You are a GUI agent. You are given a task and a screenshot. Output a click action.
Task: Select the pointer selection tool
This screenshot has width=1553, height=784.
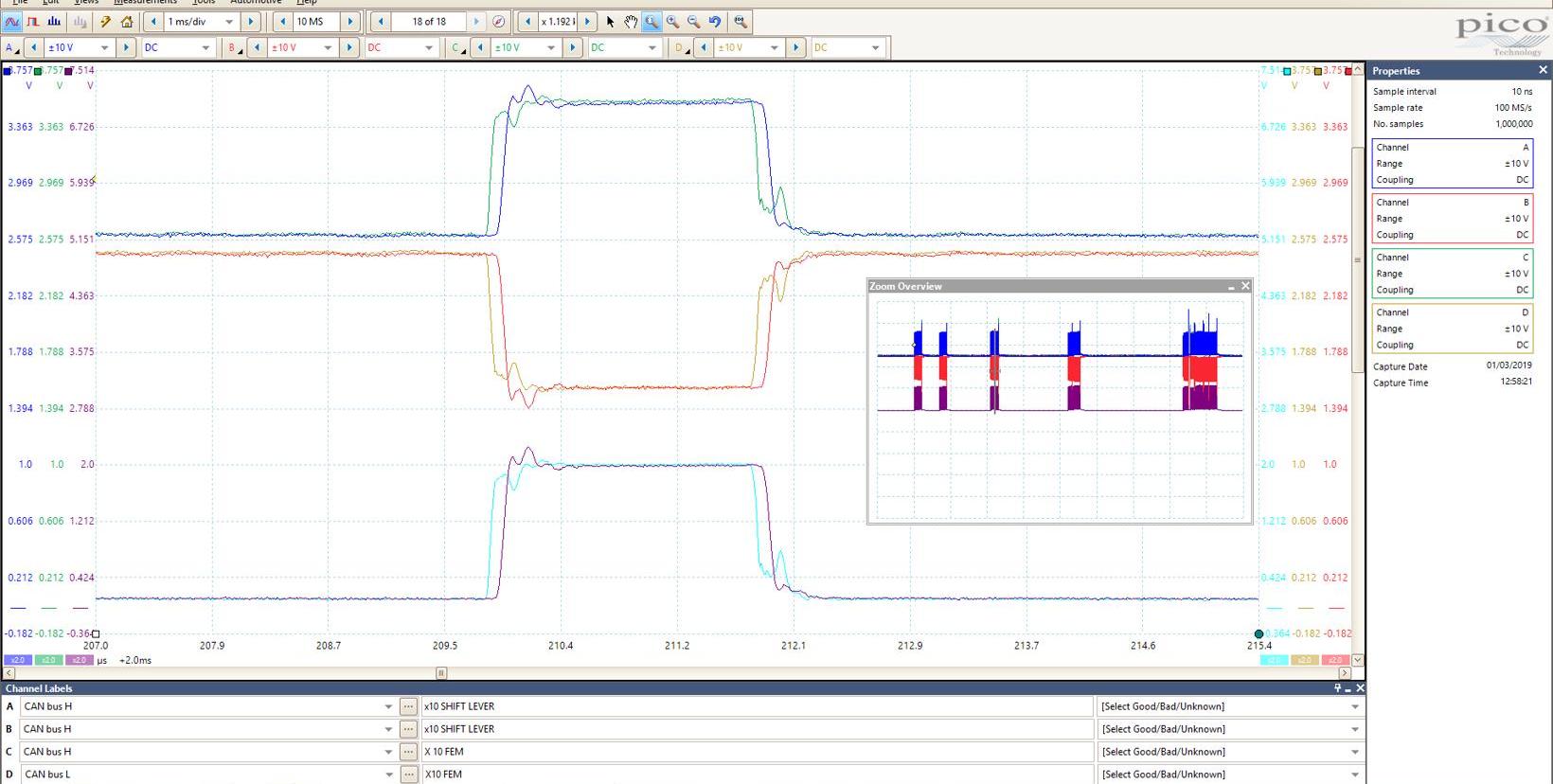click(611, 22)
